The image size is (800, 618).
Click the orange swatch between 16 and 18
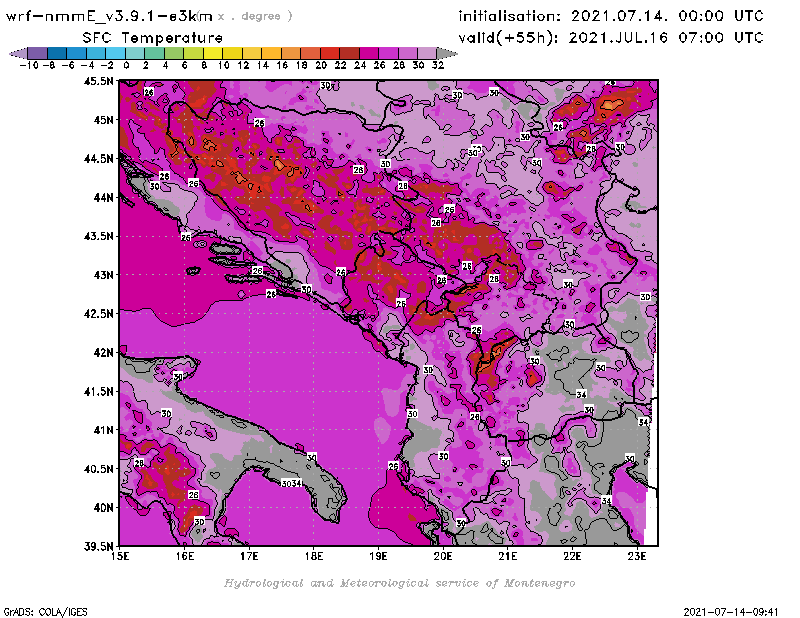click(x=290, y=53)
